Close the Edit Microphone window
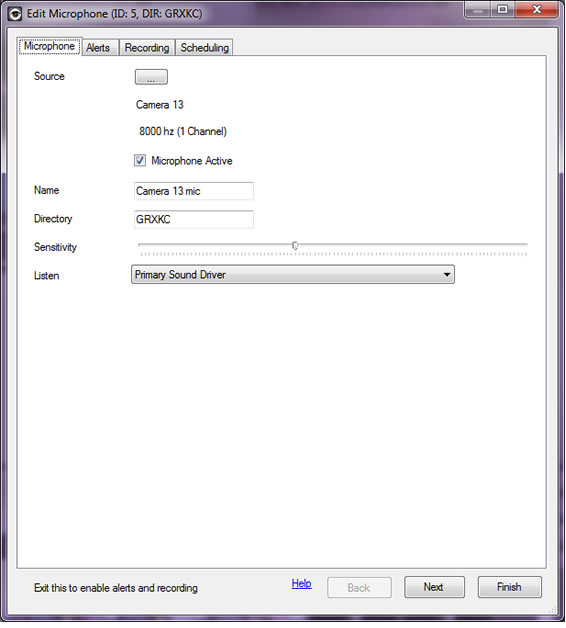 tap(537, 10)
